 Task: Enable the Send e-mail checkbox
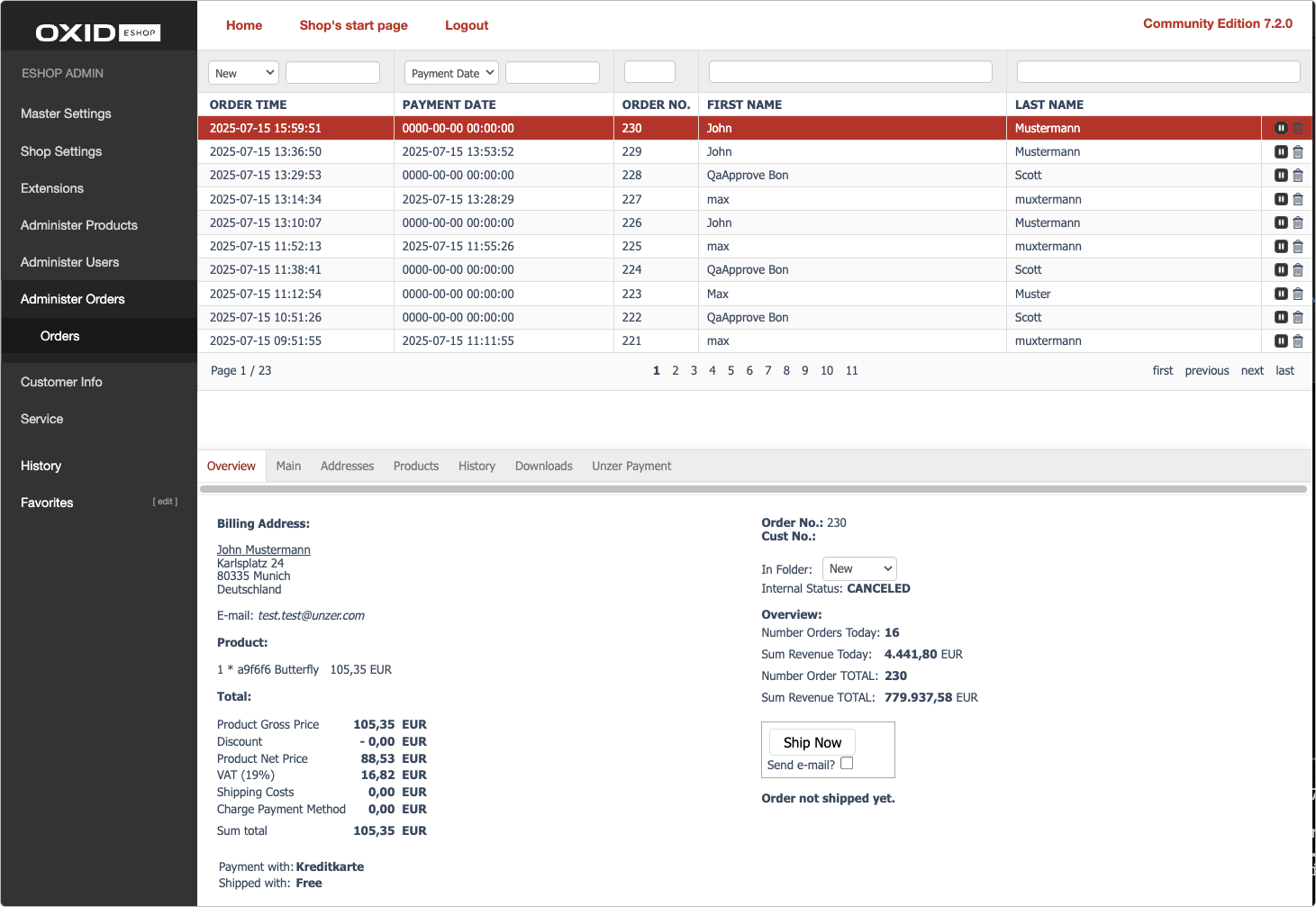coord(846,763)
